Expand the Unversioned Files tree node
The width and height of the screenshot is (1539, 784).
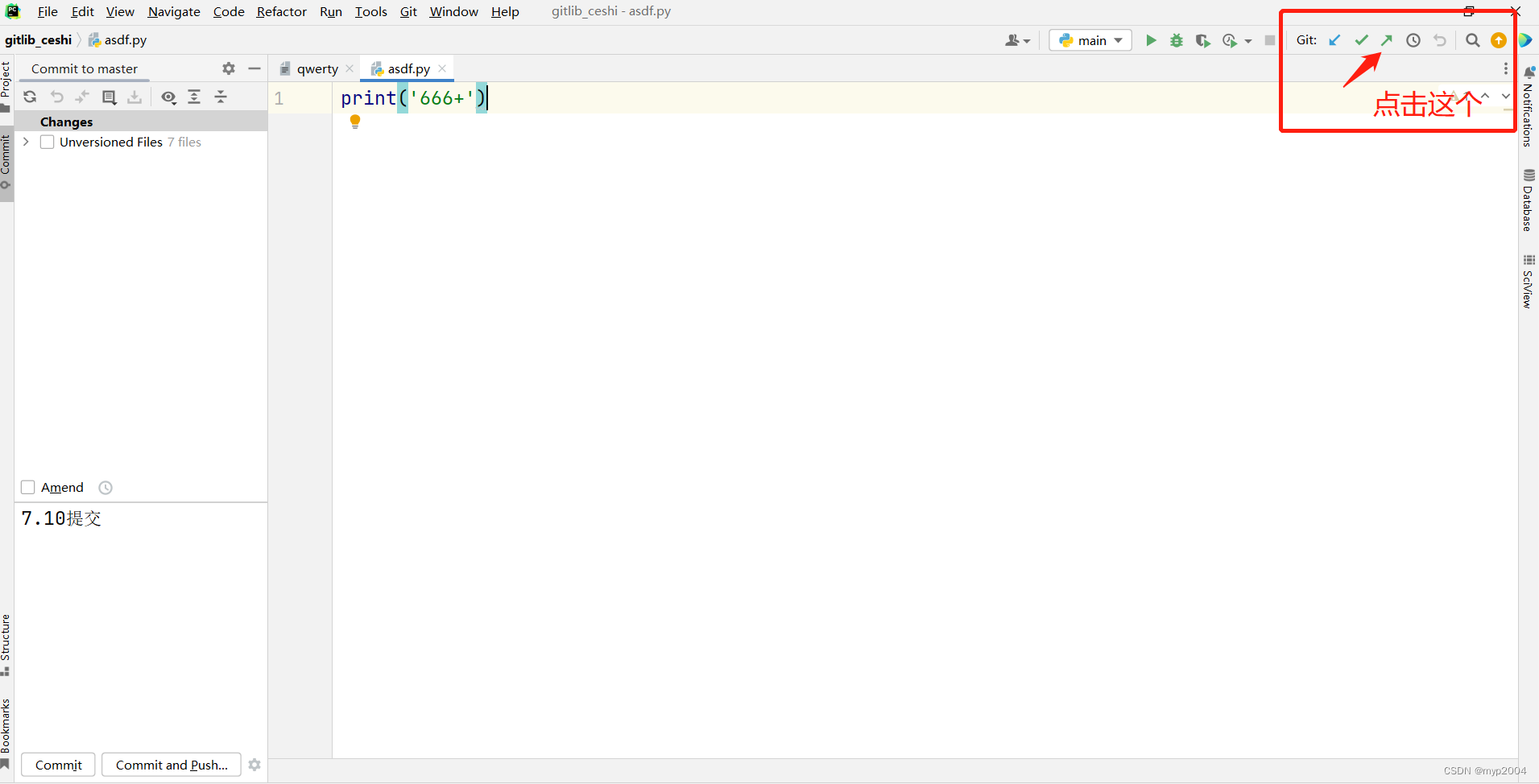[25, 142]
